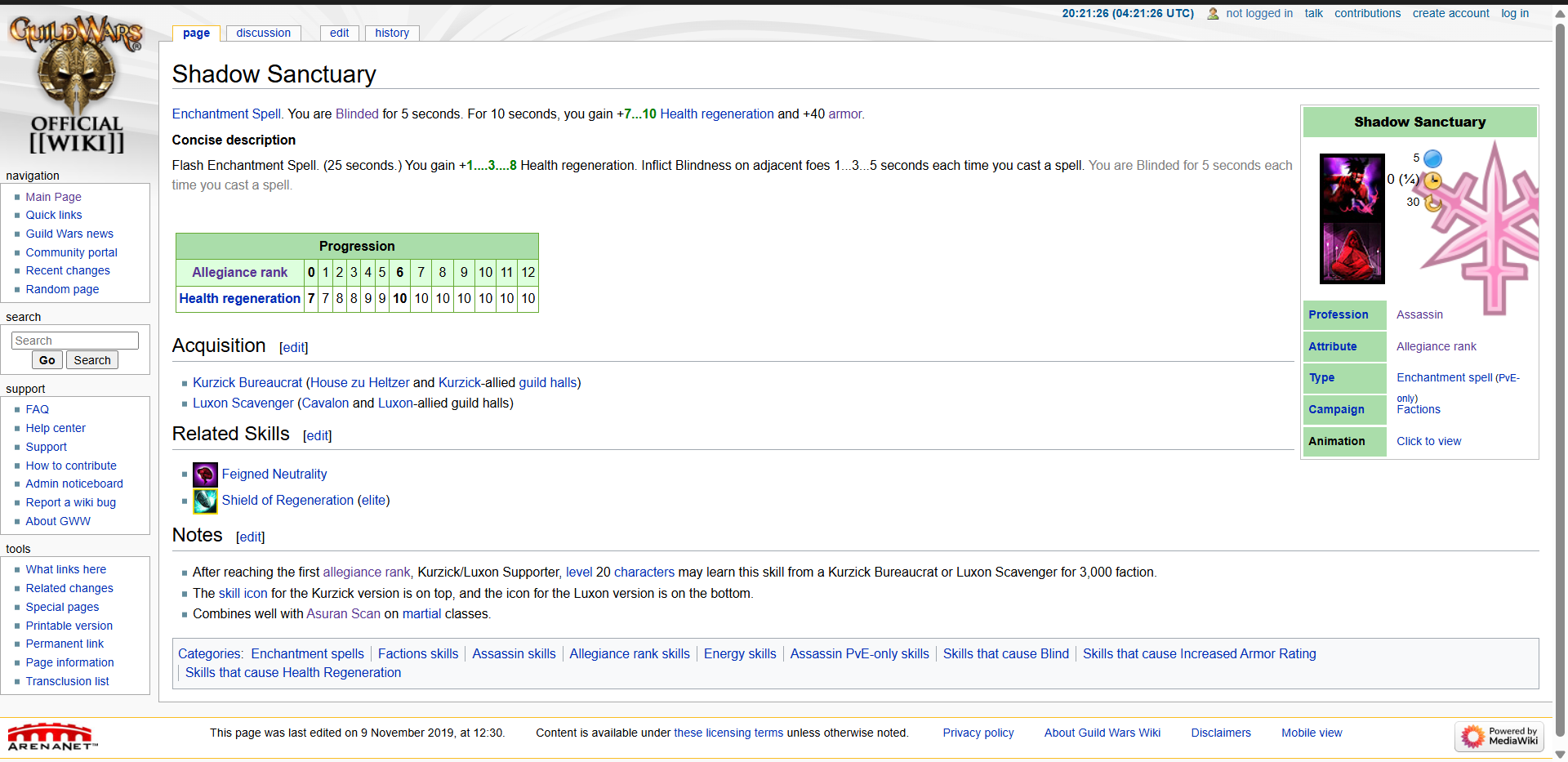Screen dimensions: 1568x762
Task: Click the Click to view animation link
Action: coord(1428,441)
